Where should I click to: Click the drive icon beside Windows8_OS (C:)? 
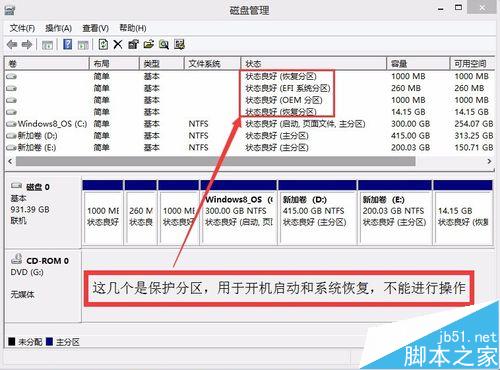pyautogui.click(x=11, y=124)
